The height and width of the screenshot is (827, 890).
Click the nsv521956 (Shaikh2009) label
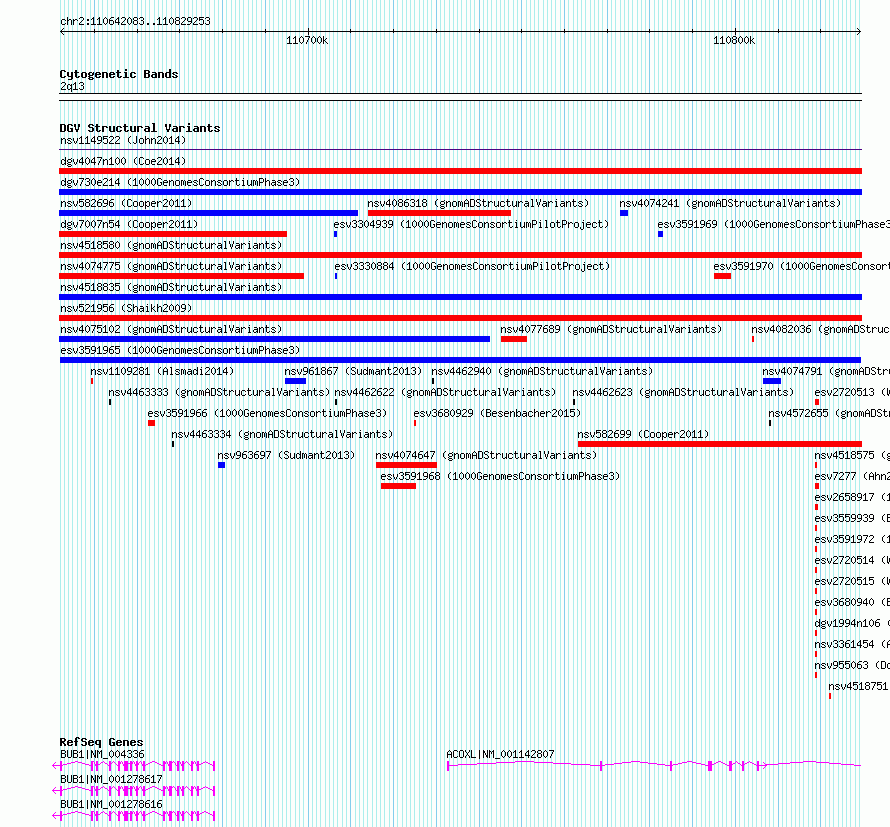126,308
